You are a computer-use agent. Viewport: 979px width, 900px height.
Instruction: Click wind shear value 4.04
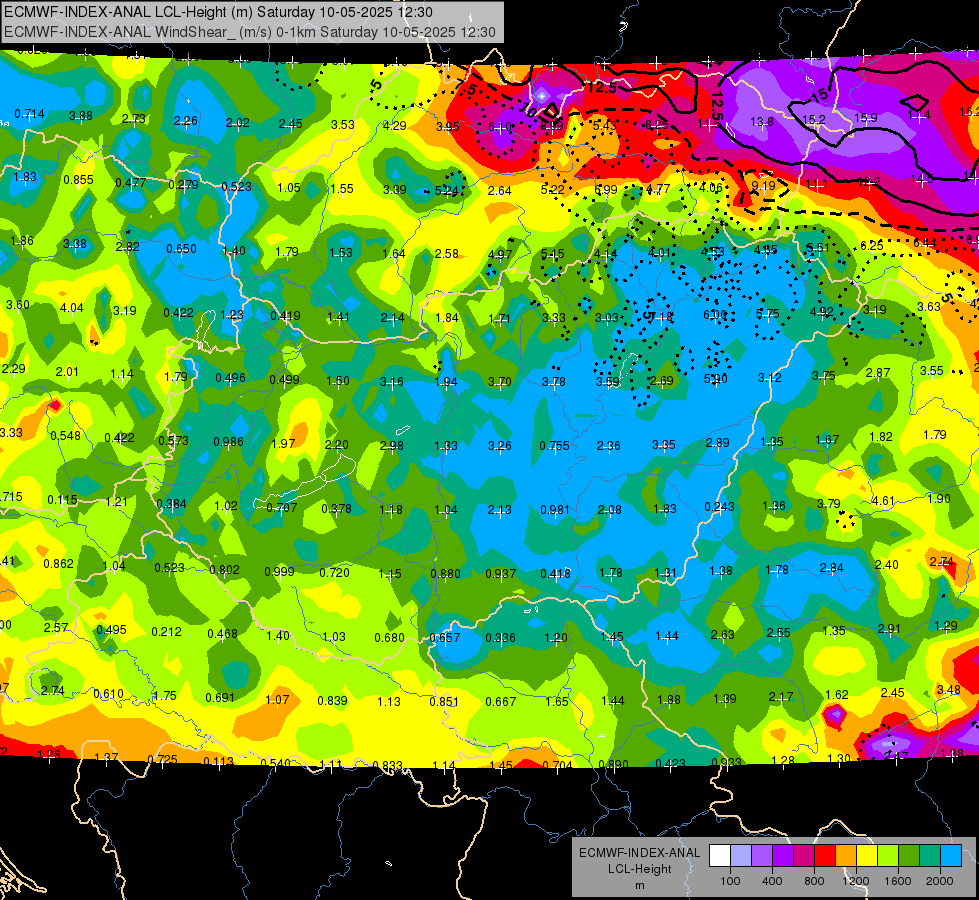click(x=72, y=308)
